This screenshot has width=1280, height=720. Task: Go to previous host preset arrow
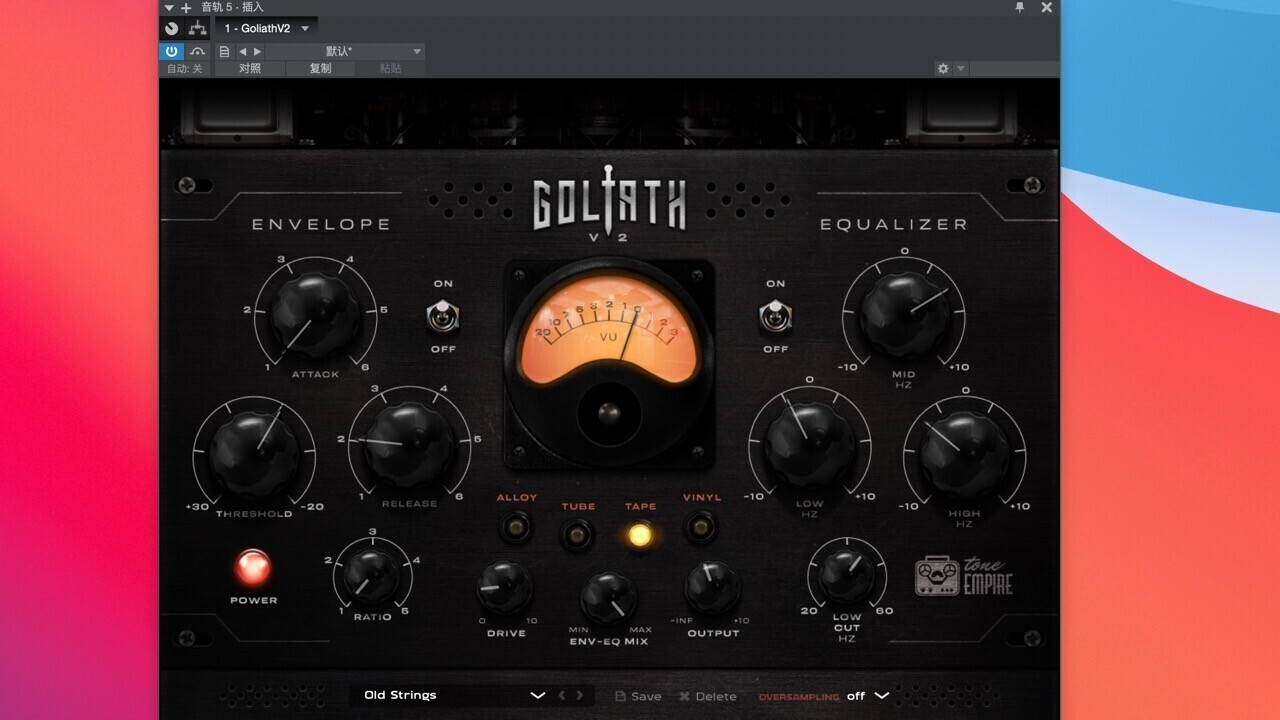click(x=243, y=51)
